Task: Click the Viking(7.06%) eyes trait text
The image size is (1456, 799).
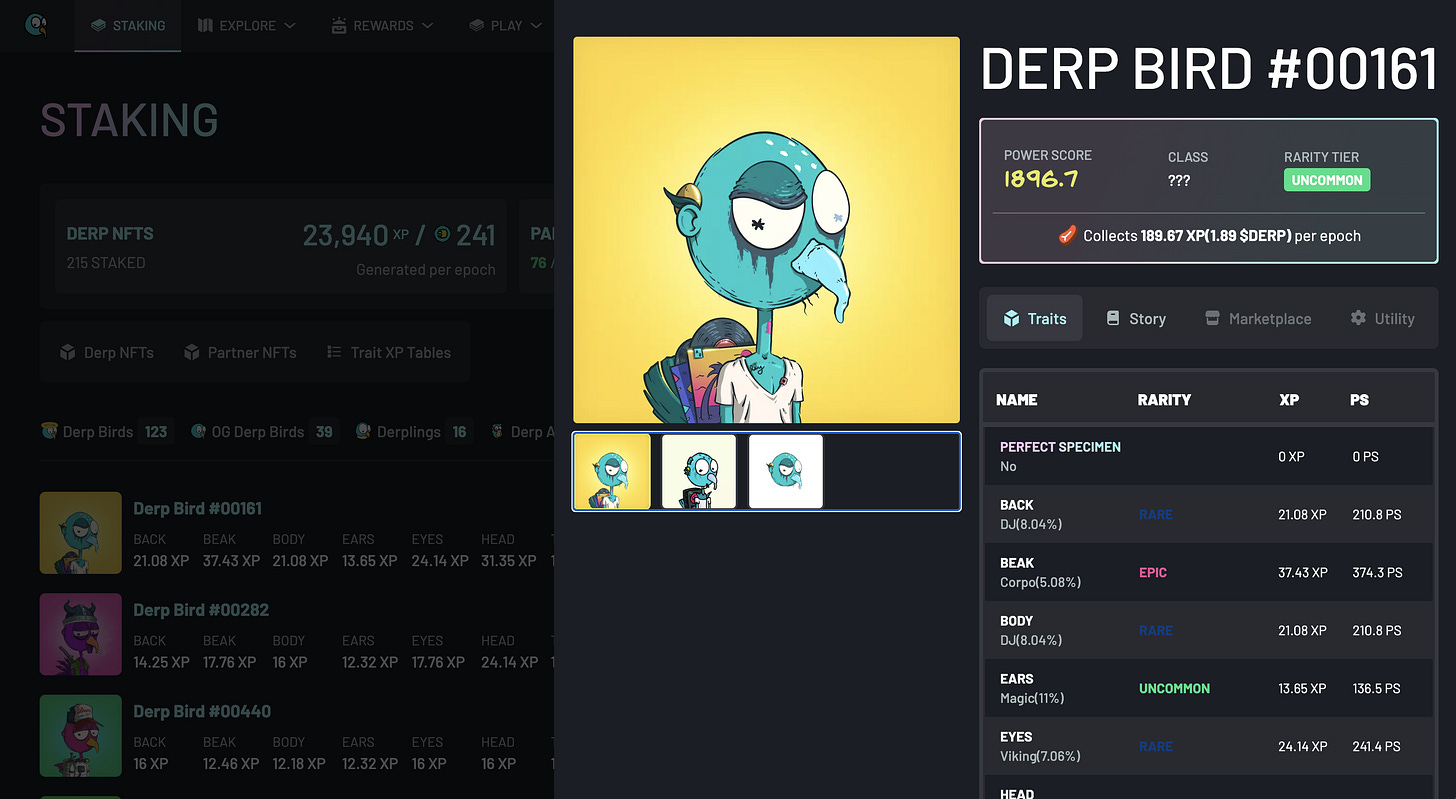Action: (1040, 756)
